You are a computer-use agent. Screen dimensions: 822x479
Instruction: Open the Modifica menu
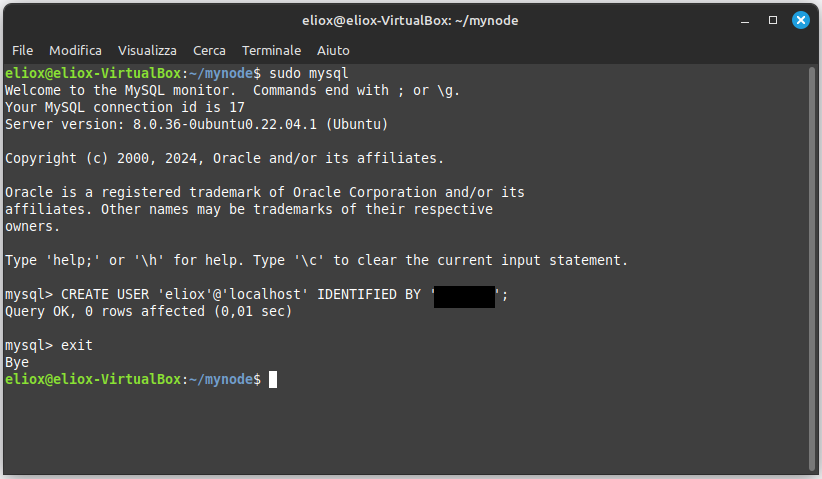click(75, 50)
